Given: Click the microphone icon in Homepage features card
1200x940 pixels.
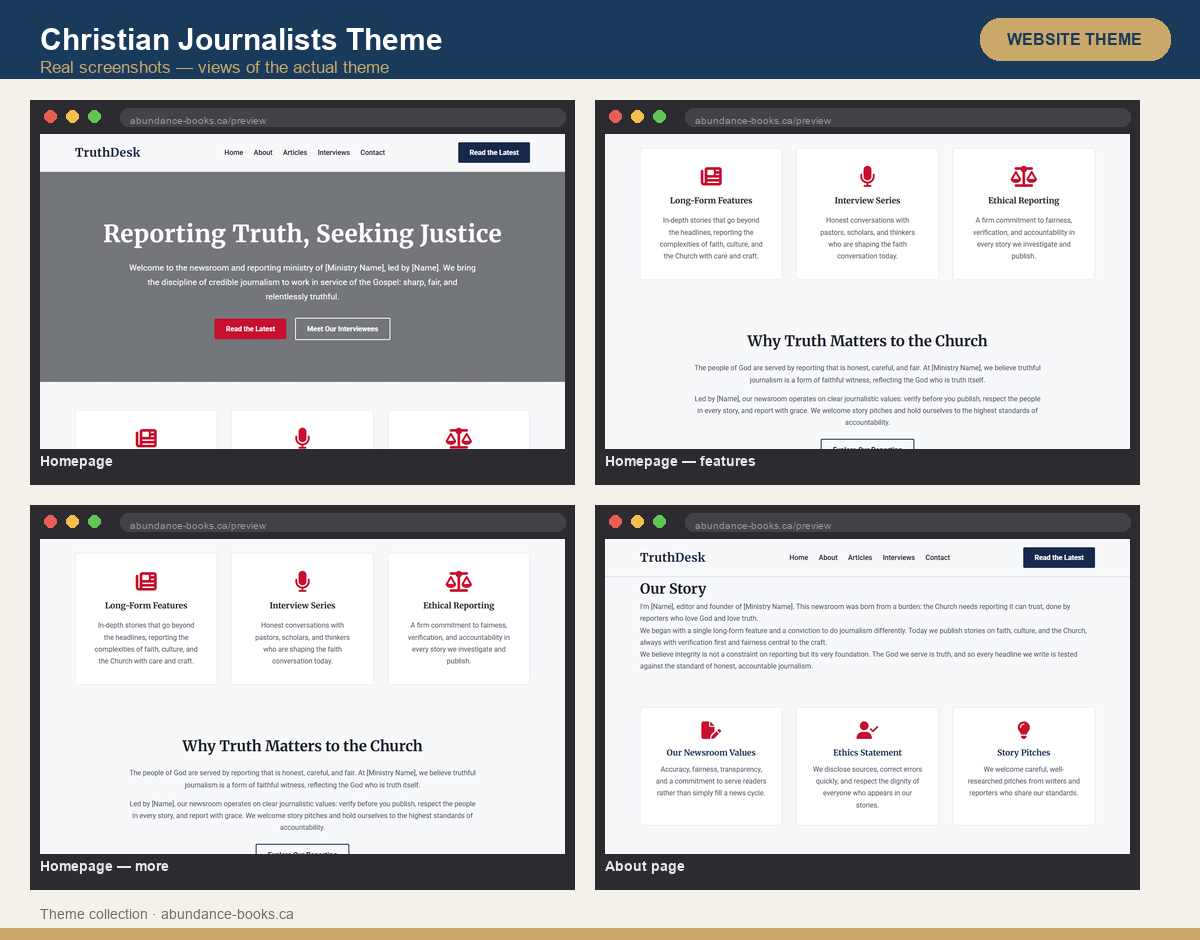Looking at the screenshot, I should 867,177.
